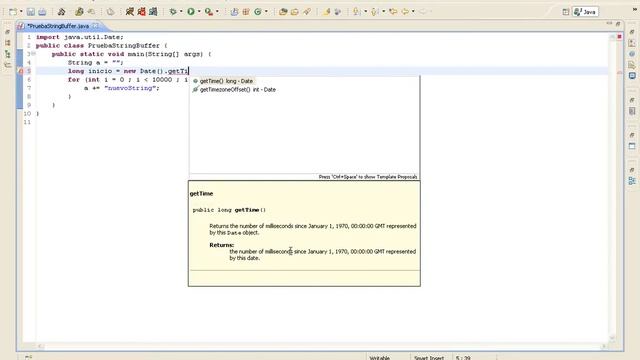Viewport: 640px width, 360px height.
Task: Click the error marker on line 5
Action: tap(20, 71)
